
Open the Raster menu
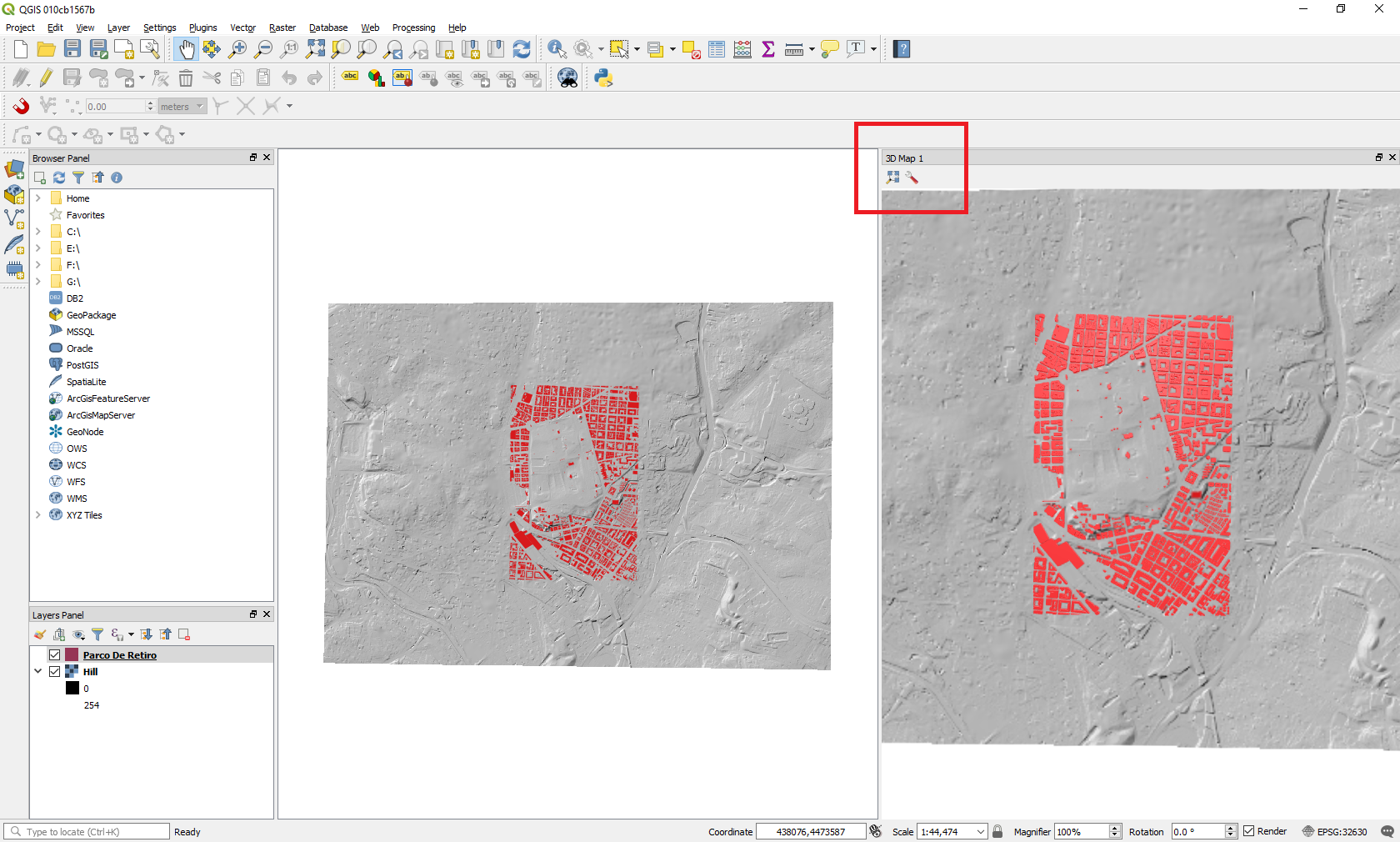click(282, 28)
